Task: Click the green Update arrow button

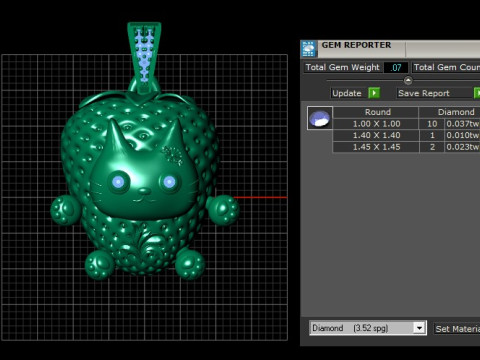Action: coord(374,93)
